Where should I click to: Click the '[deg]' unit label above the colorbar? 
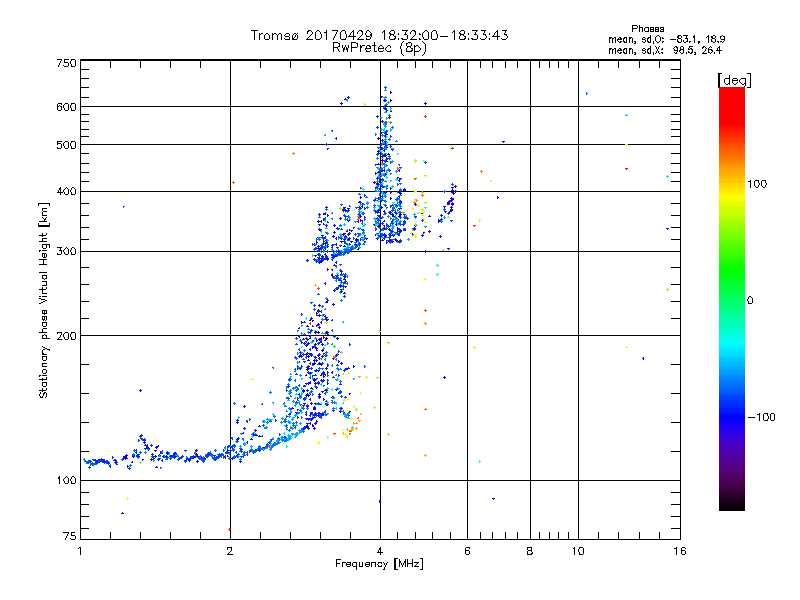click(734, 80)
